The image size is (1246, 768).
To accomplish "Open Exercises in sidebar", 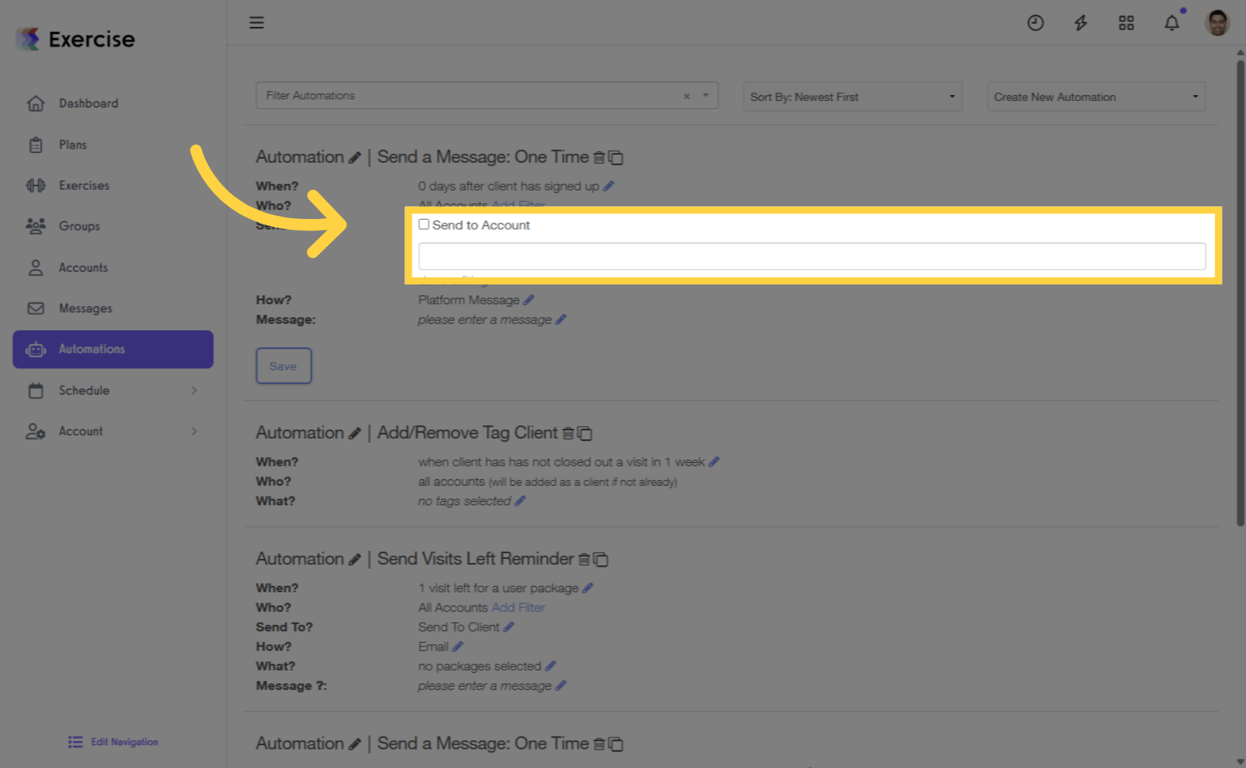I will (113, 185).
